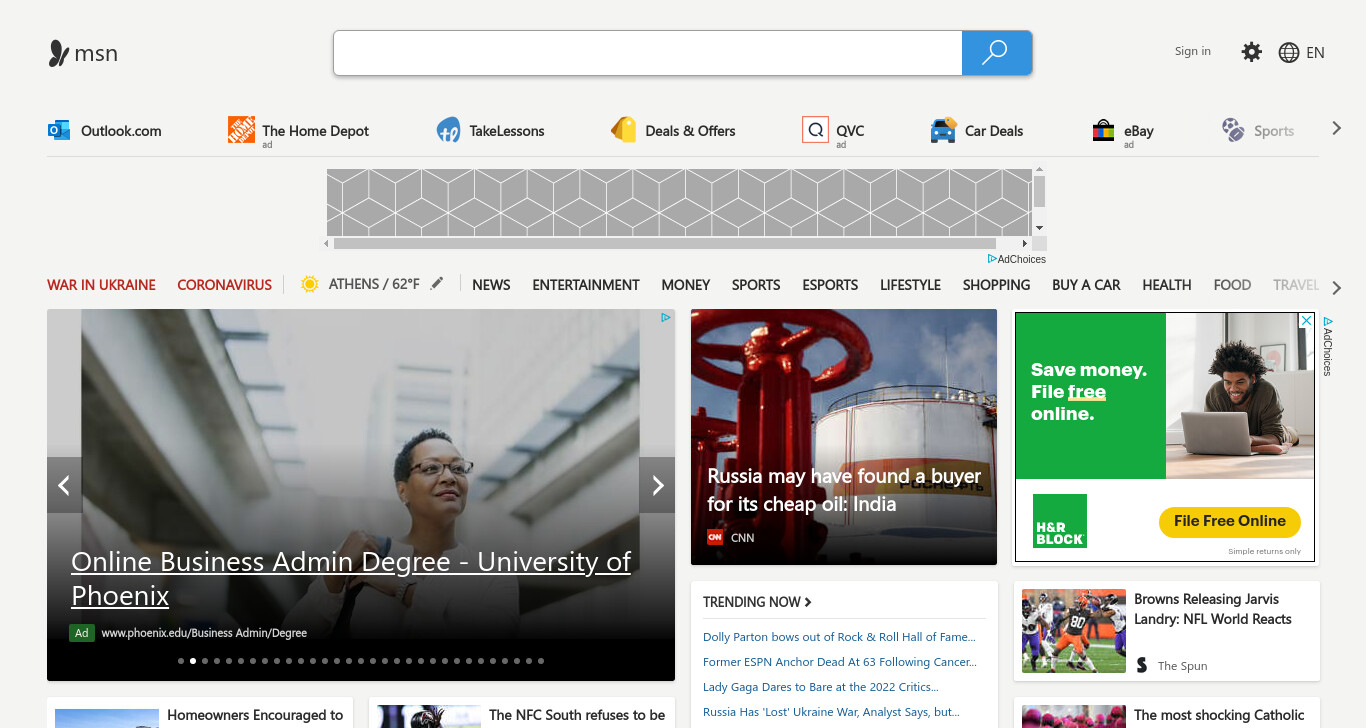Open Browns Releasing Jarvis Landry article
Screen dimensions: 1366x728
point(1213,609)
